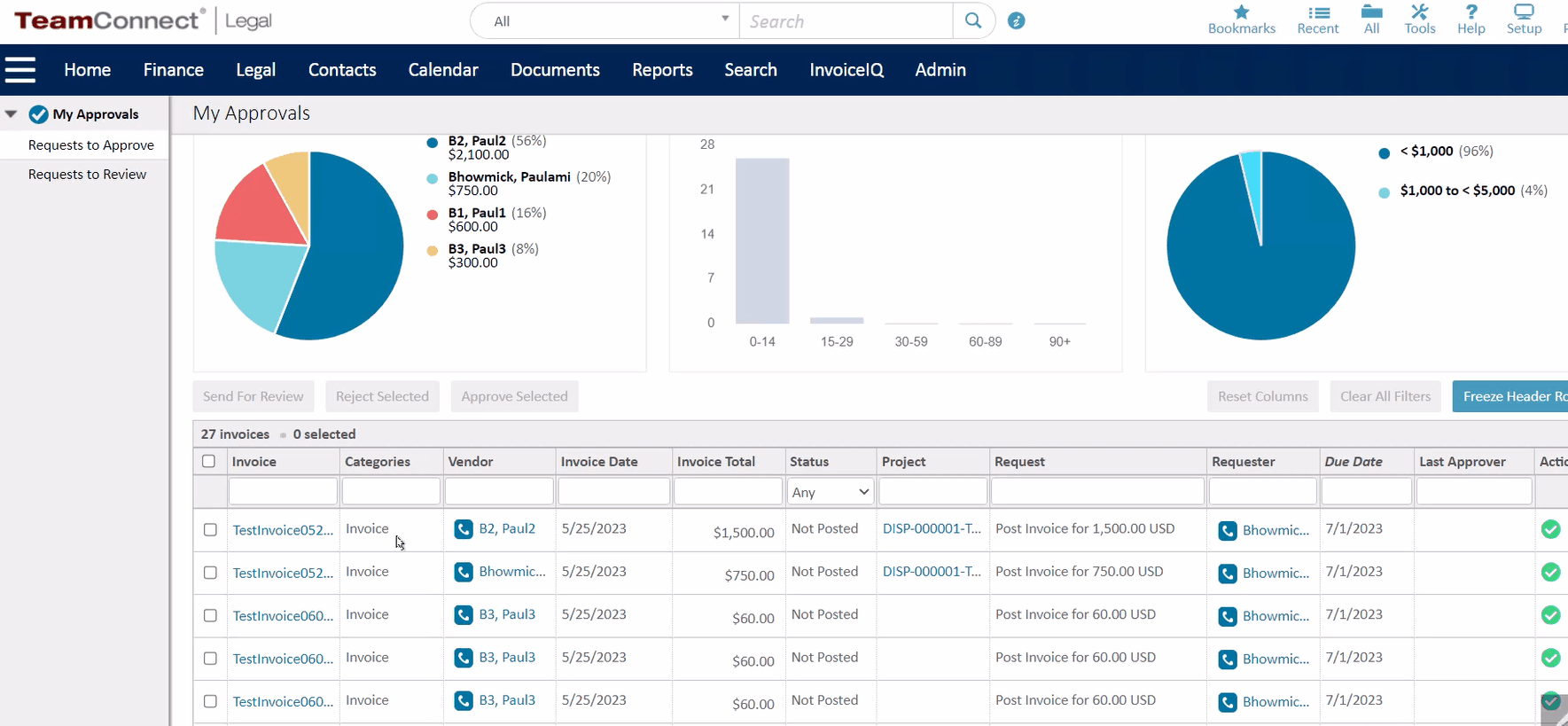Open the Setup monitor icon
This screenshot has width=1568, height=726.
(x=1524, y=12)
